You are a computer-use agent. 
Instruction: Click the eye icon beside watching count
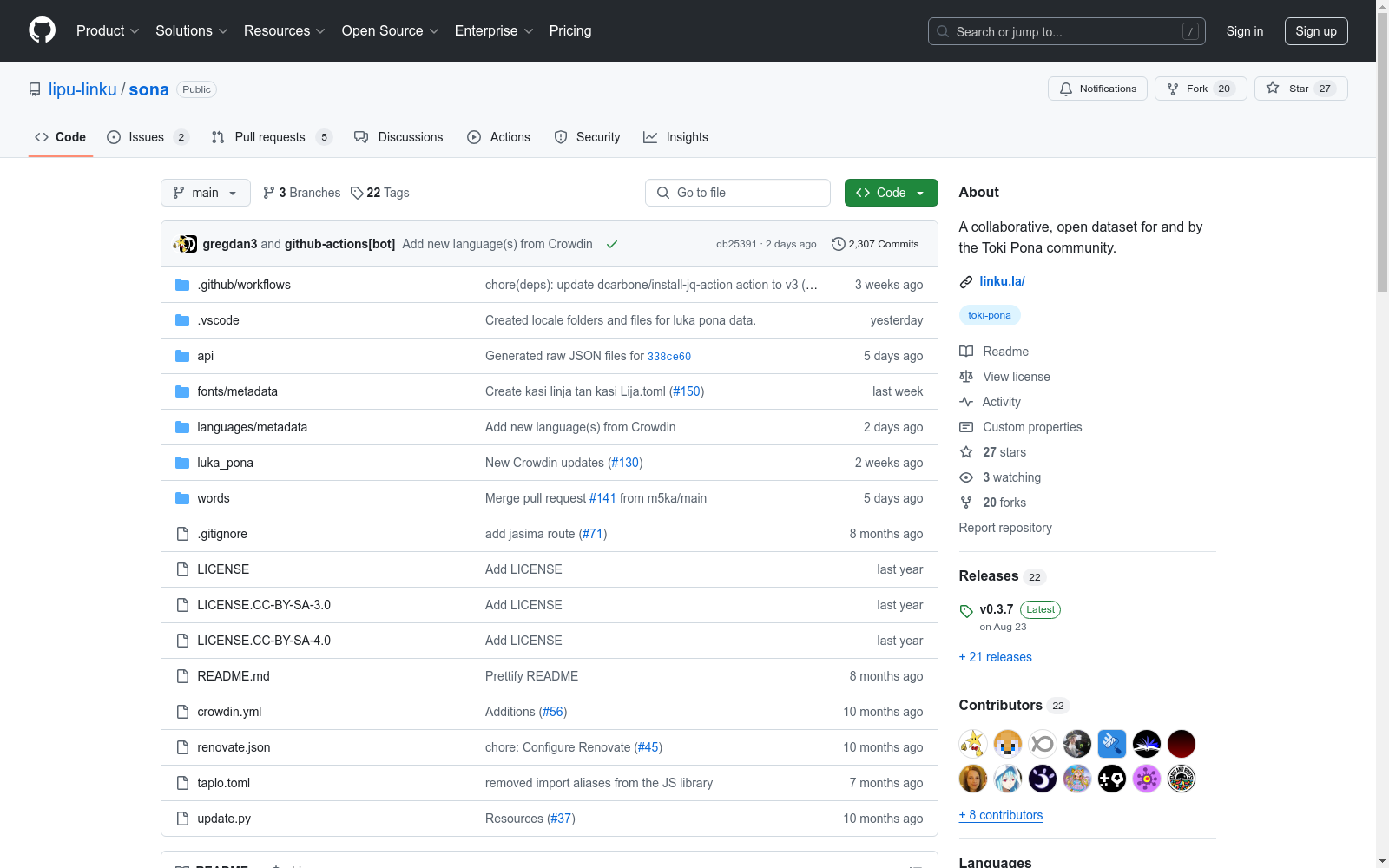click(x=966, y=477)
